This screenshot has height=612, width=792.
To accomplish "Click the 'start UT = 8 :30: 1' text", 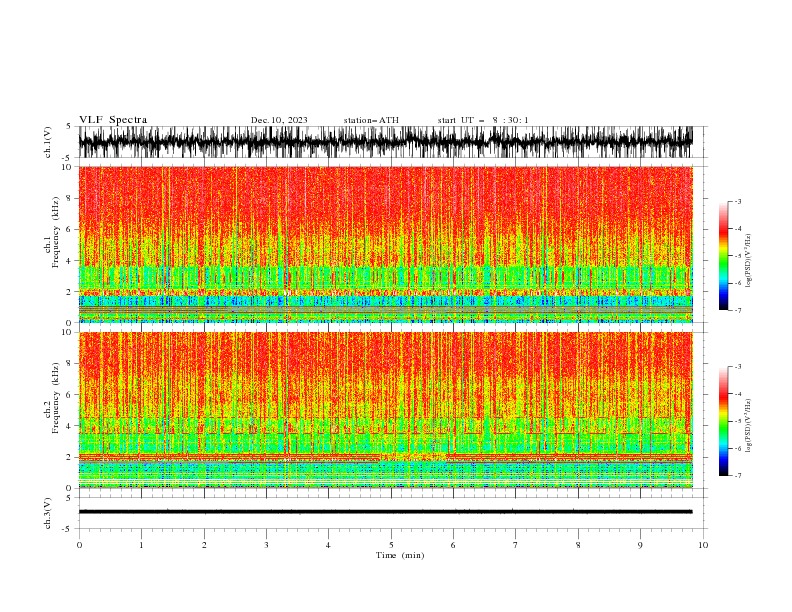I will (483, 120).
